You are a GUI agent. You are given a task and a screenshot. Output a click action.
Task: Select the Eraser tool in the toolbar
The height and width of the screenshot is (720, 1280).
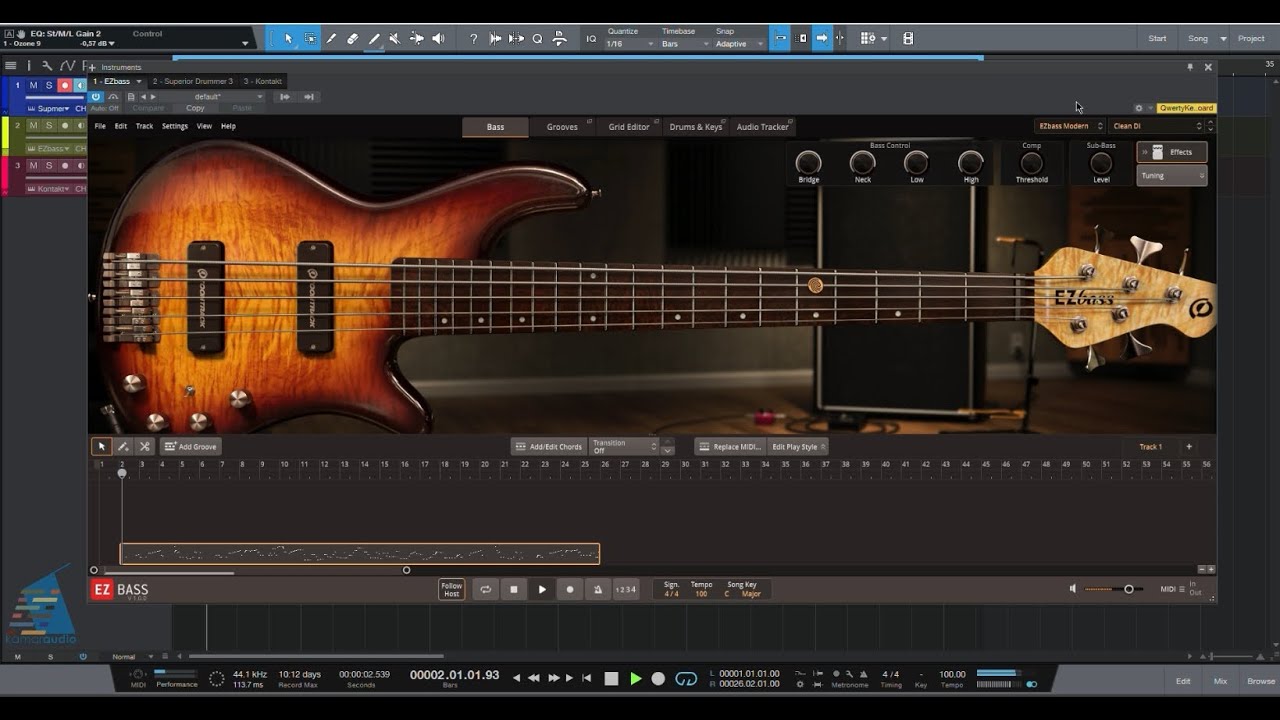click(352, 39)
